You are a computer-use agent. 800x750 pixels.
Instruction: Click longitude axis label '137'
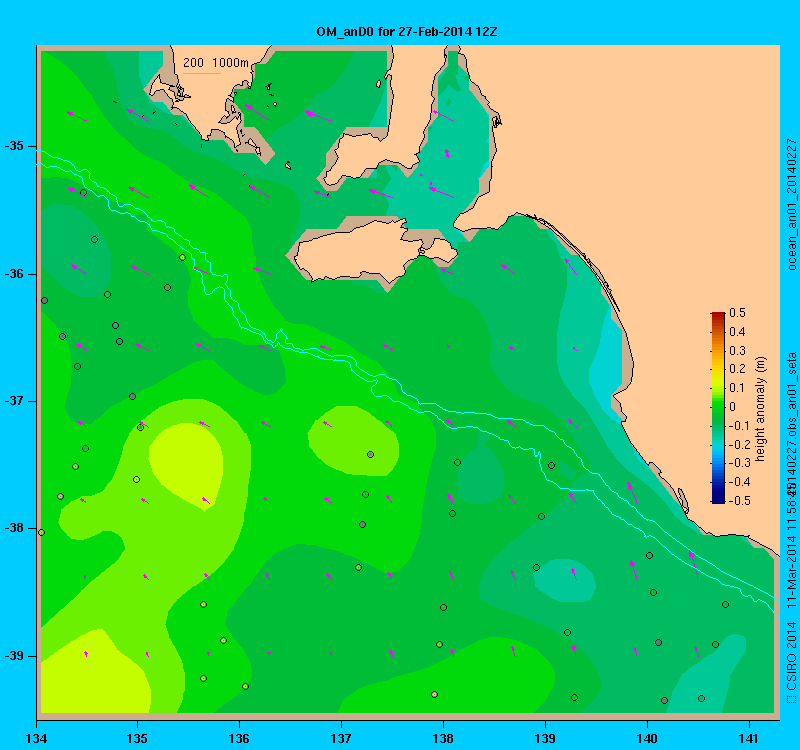click(x=341, y=738)
